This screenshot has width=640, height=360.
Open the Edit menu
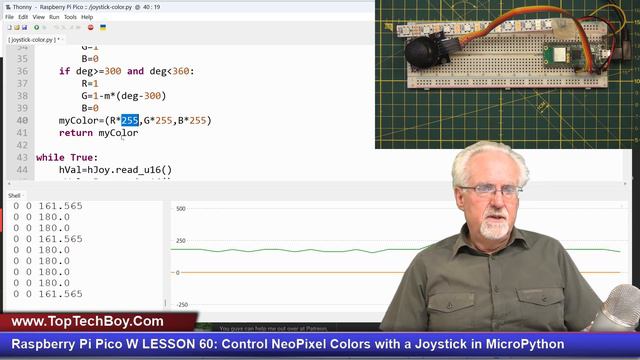(23, 17)
